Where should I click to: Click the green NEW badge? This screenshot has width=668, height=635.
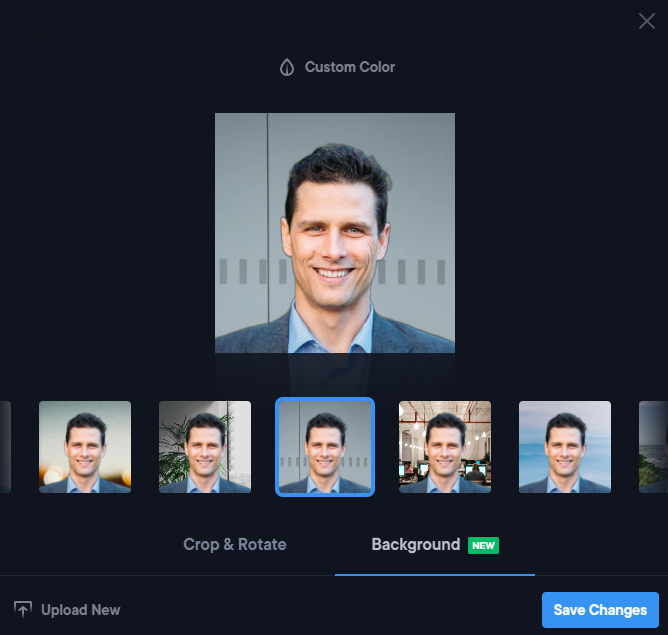(x=483, y=545)
